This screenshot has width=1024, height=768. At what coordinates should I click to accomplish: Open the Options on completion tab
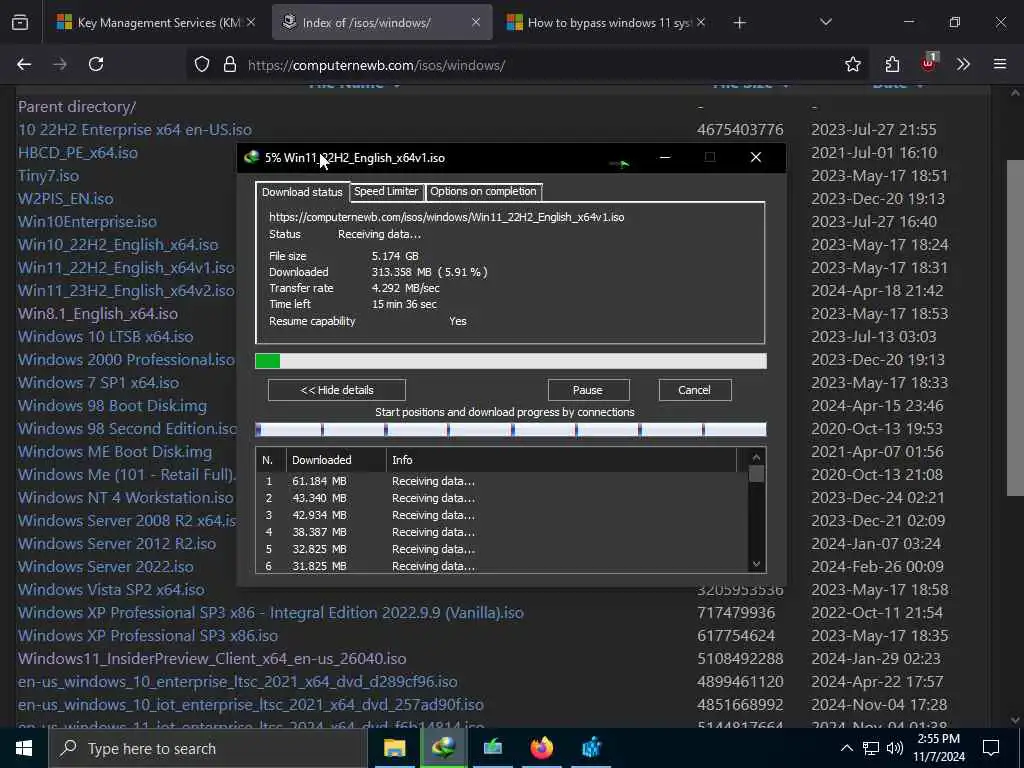[x=483, y=191]
